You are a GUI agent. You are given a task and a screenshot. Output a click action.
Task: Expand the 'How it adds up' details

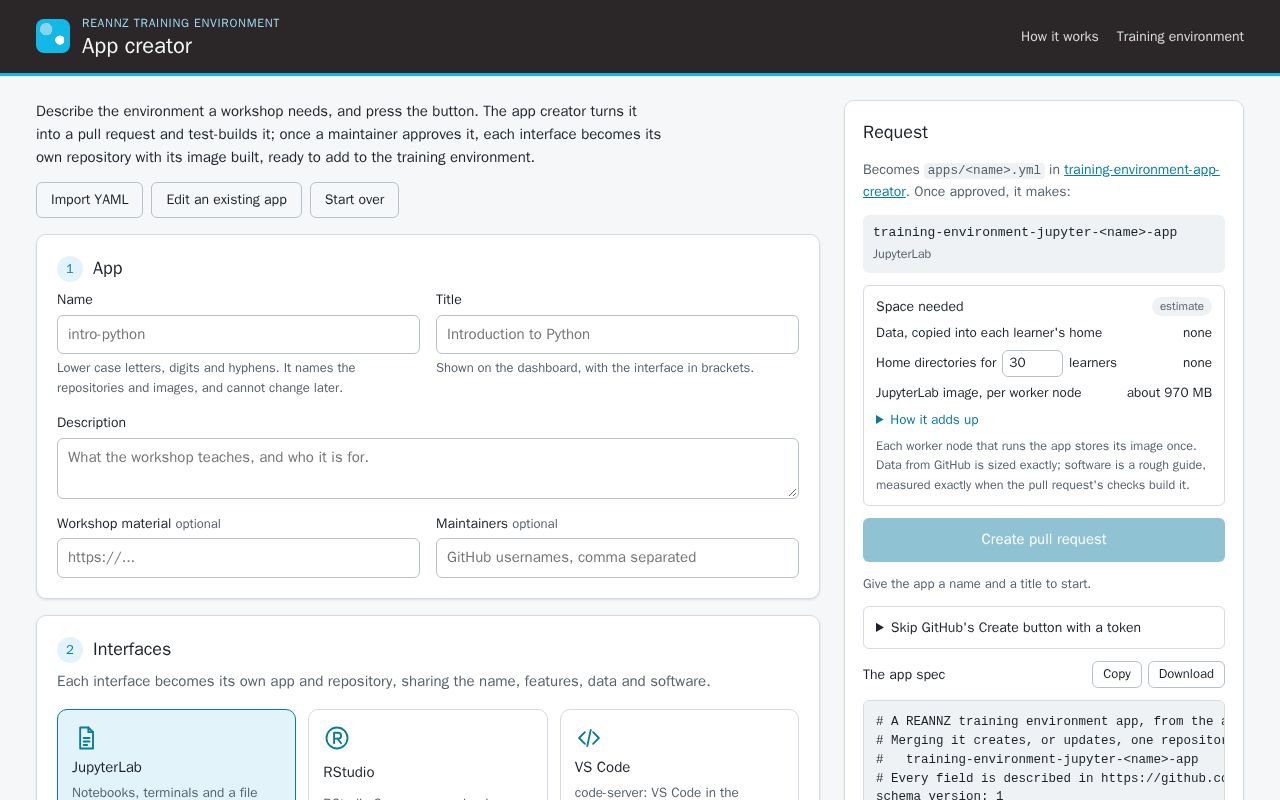927,420
